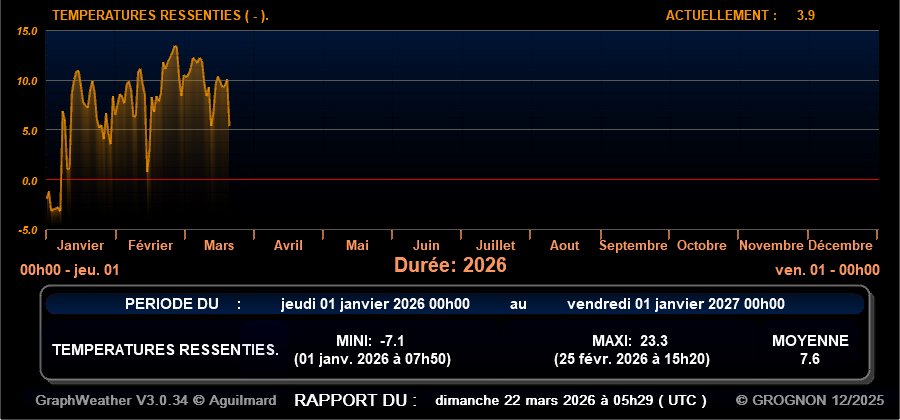Click the Durée: 2026 heading
The height and width of the screenshot is (420, 900).
(x=450, y=265)
